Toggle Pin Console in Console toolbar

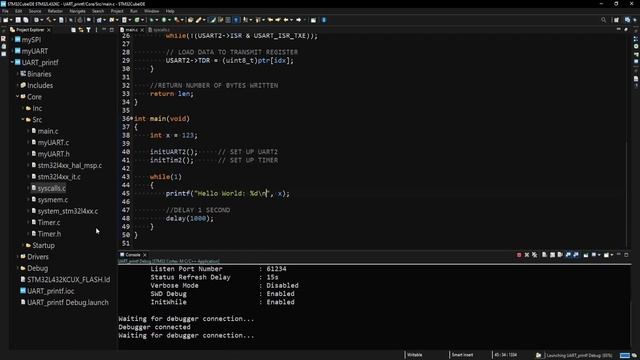[586, 255]
